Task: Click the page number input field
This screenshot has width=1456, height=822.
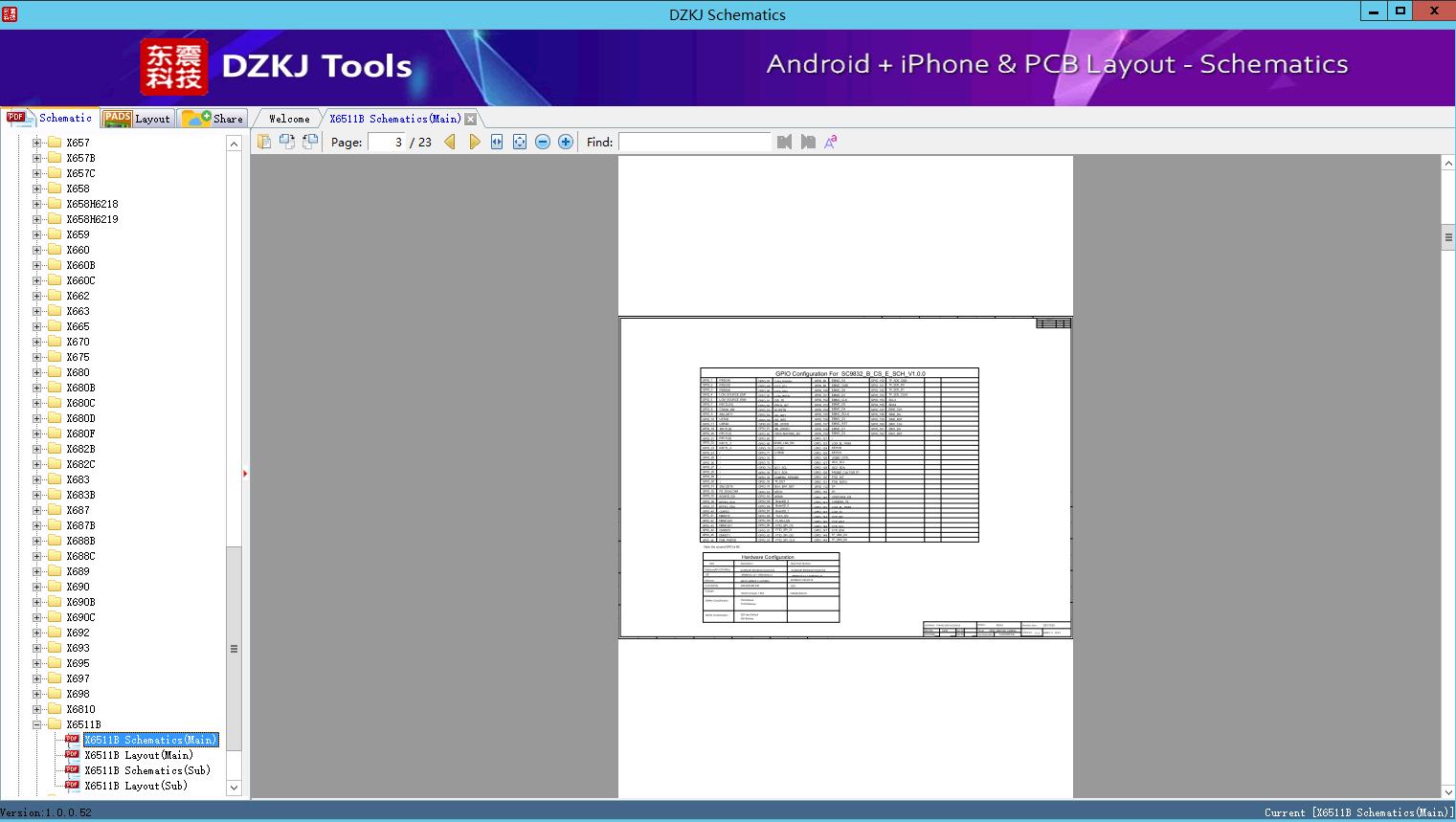Action: (387, 142)
